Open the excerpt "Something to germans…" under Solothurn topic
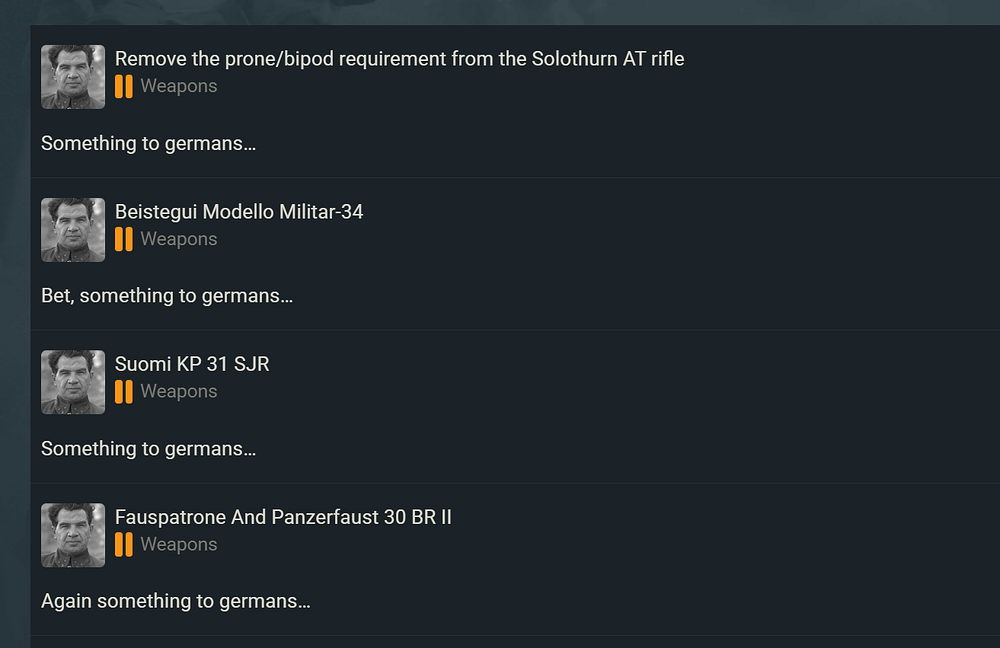Image resolution: width=1000 pixels, height=648 pixels. [x=148, y=143]
